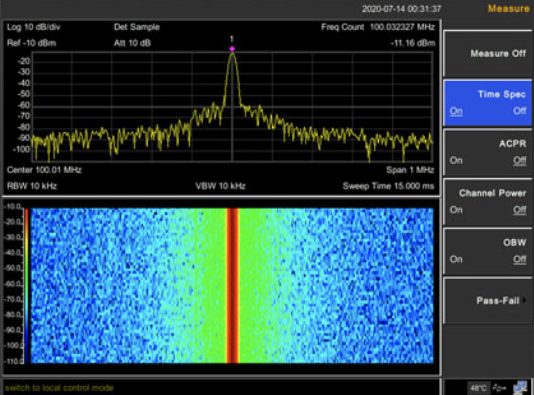Click the red carrier band in spectrogram
534x395 pixels.
click(233, 285)
